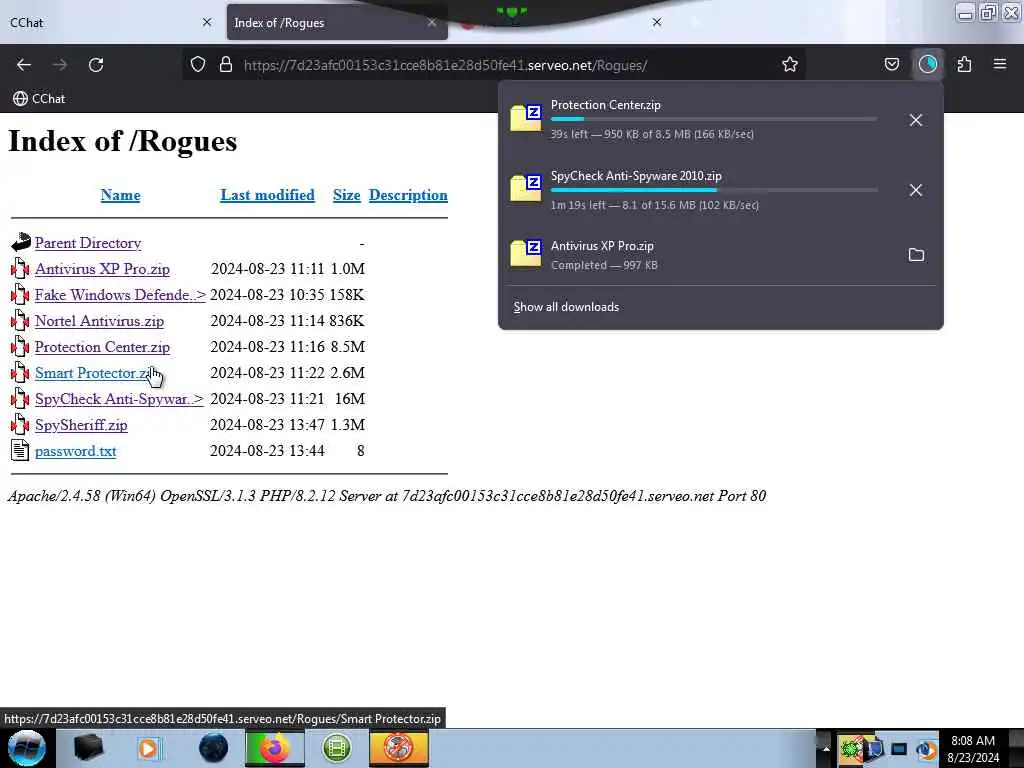Open the orange prohibited-sign taskbar icon

tap(398, 748)
